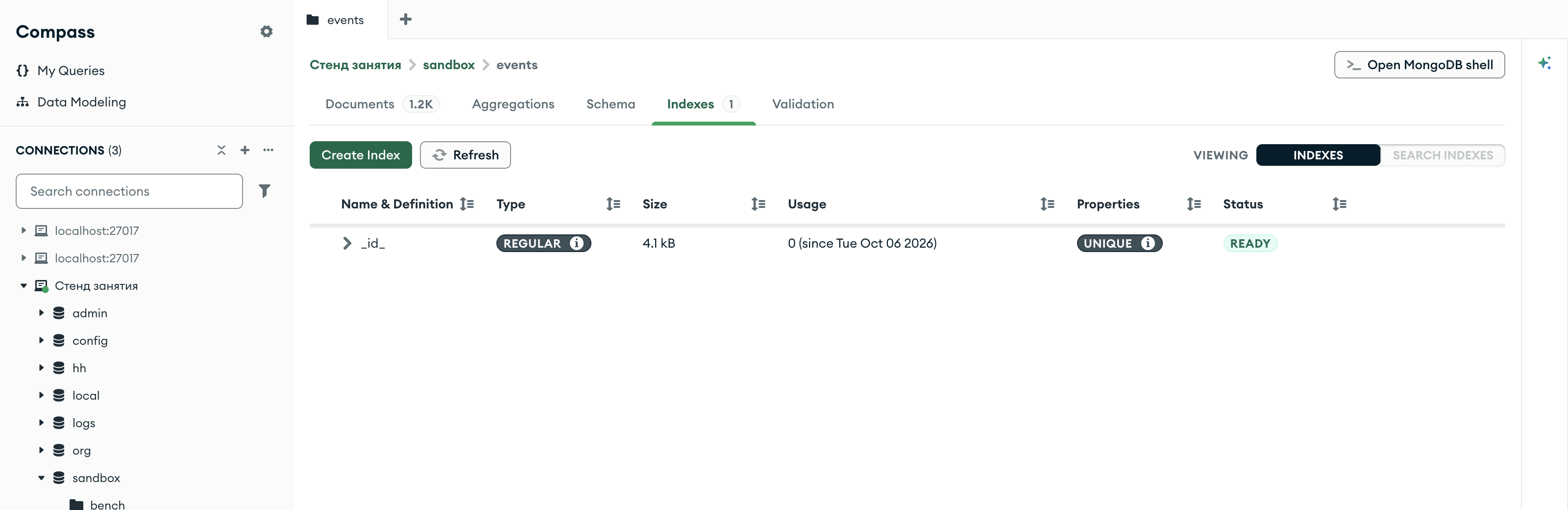
Task: Click the connections filter funnel icon
Action: pos(264,191)
